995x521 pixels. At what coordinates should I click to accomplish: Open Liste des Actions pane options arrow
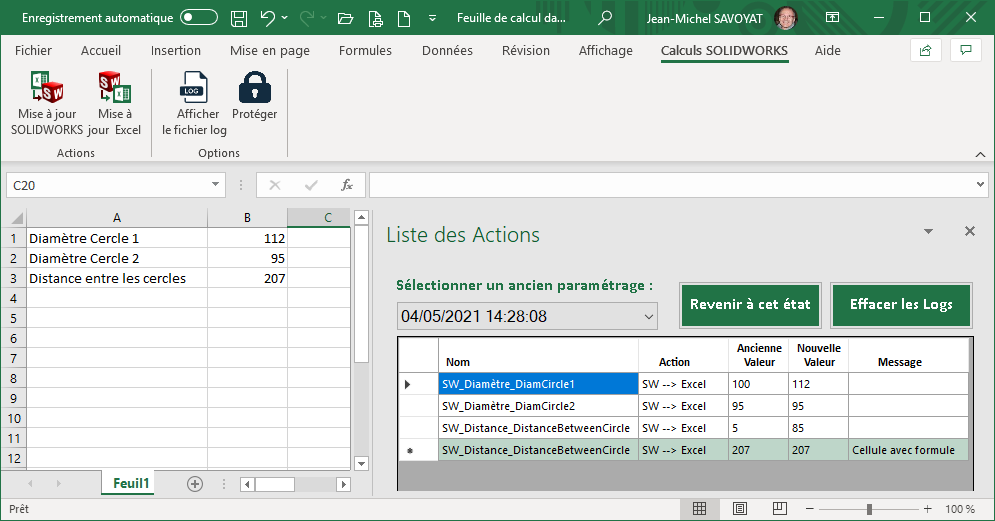click(x=928, y=232)
